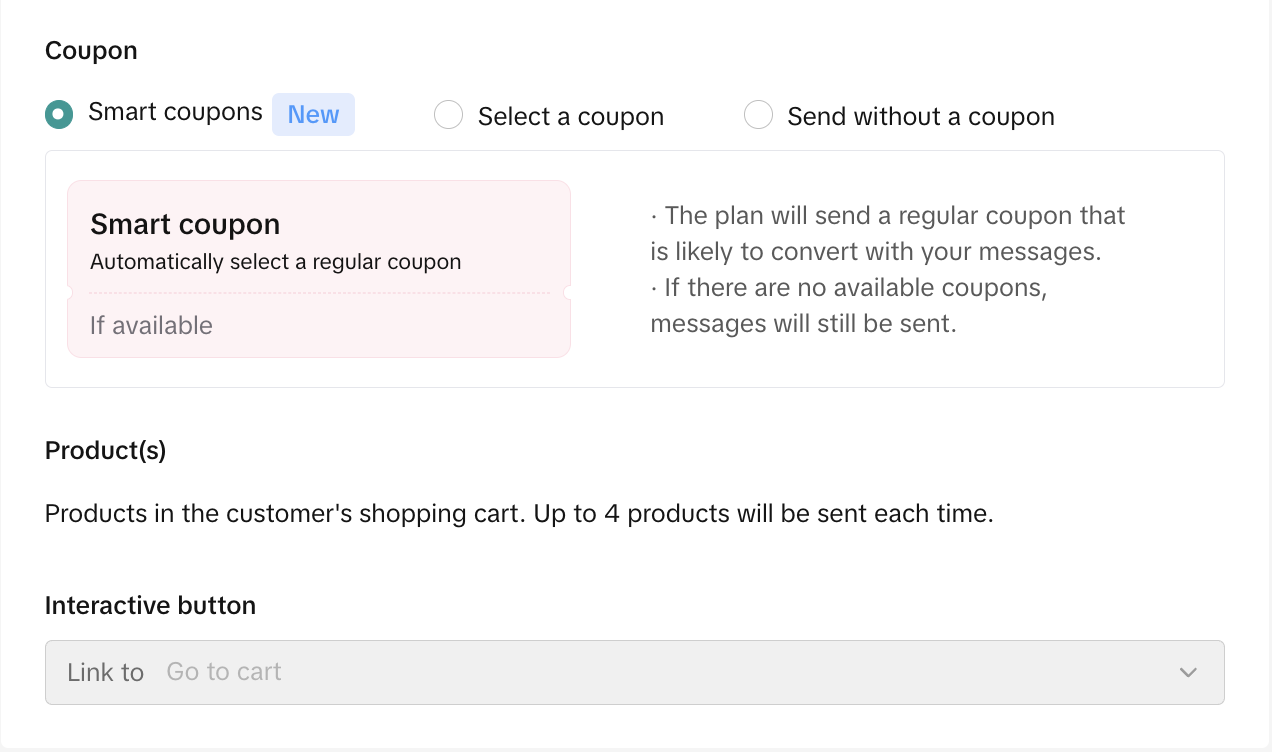Image resolution: width=1272 pixels, height=752 pixels.
Task: Choose the 'Select a coupon' radio option
Action: tap(448, 116)
